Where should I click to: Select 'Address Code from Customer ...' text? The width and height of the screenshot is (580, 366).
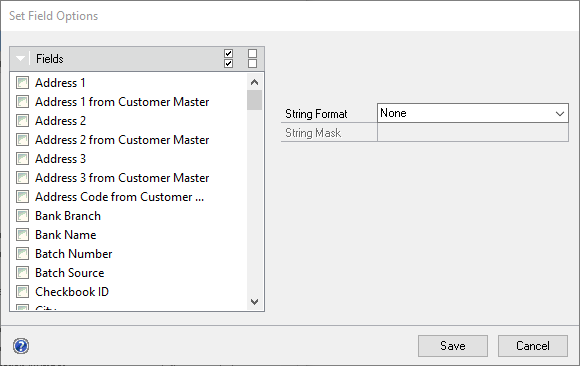pos(119,197)
